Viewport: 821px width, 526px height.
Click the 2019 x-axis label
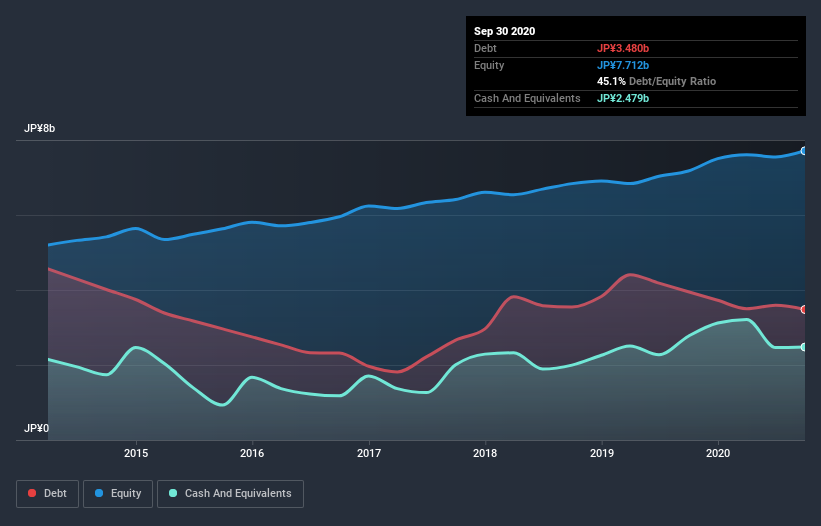click(602, 453)
